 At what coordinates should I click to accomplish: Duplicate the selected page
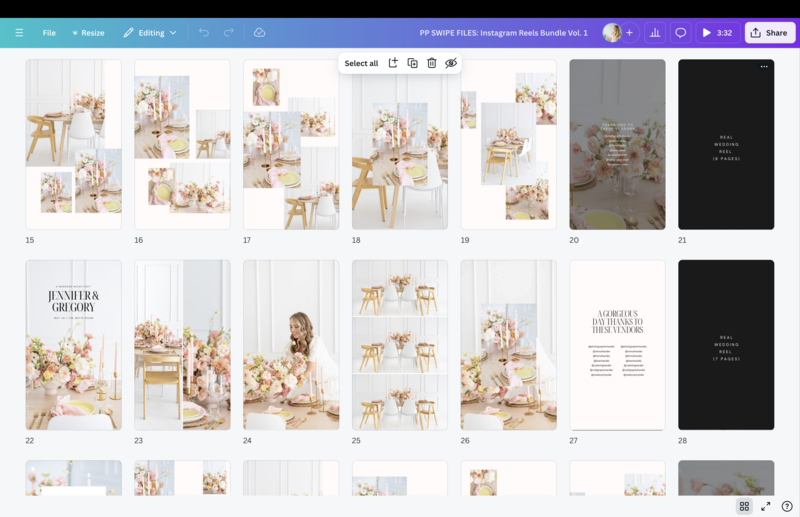point(412,63)
